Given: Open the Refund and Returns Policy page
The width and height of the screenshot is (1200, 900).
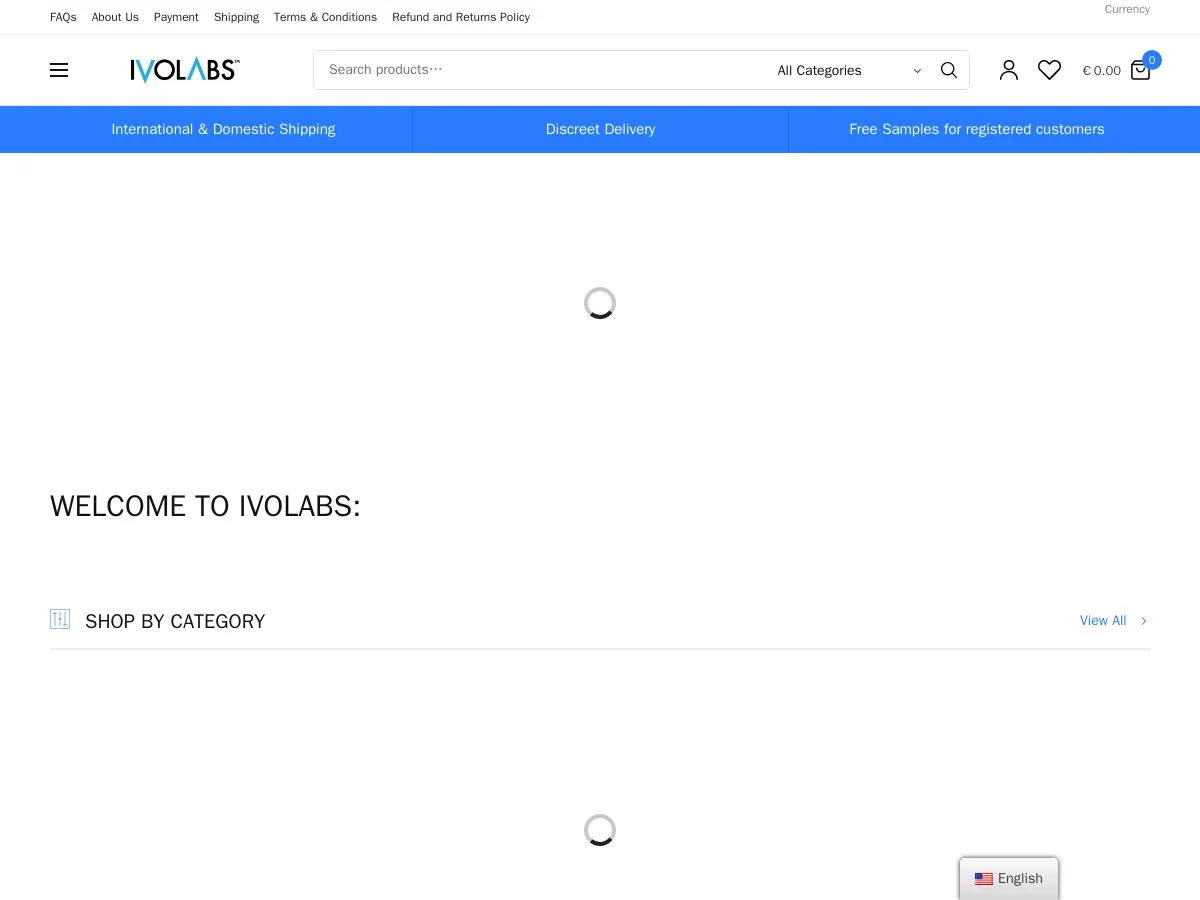Looking at the screenshot, I should tap(461, 17).
